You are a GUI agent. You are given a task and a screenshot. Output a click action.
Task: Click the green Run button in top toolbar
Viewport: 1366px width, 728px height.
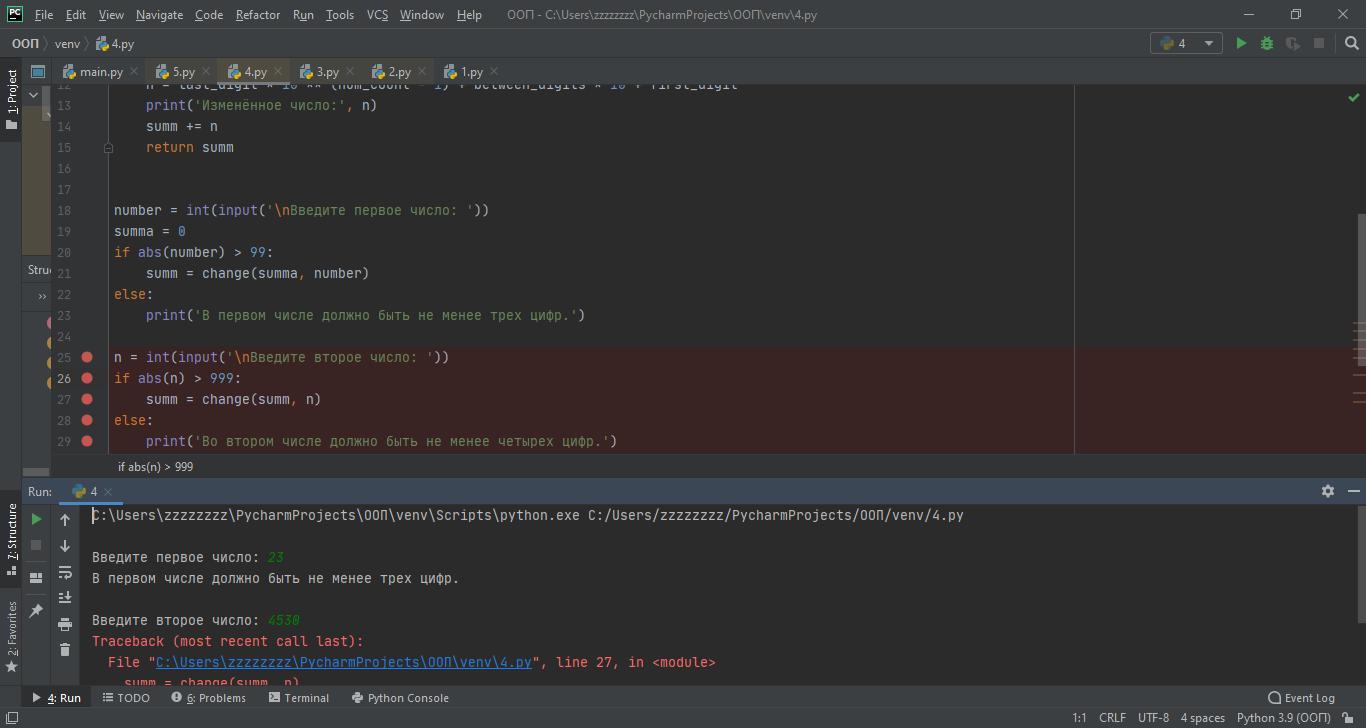[x=1241, y=43]
